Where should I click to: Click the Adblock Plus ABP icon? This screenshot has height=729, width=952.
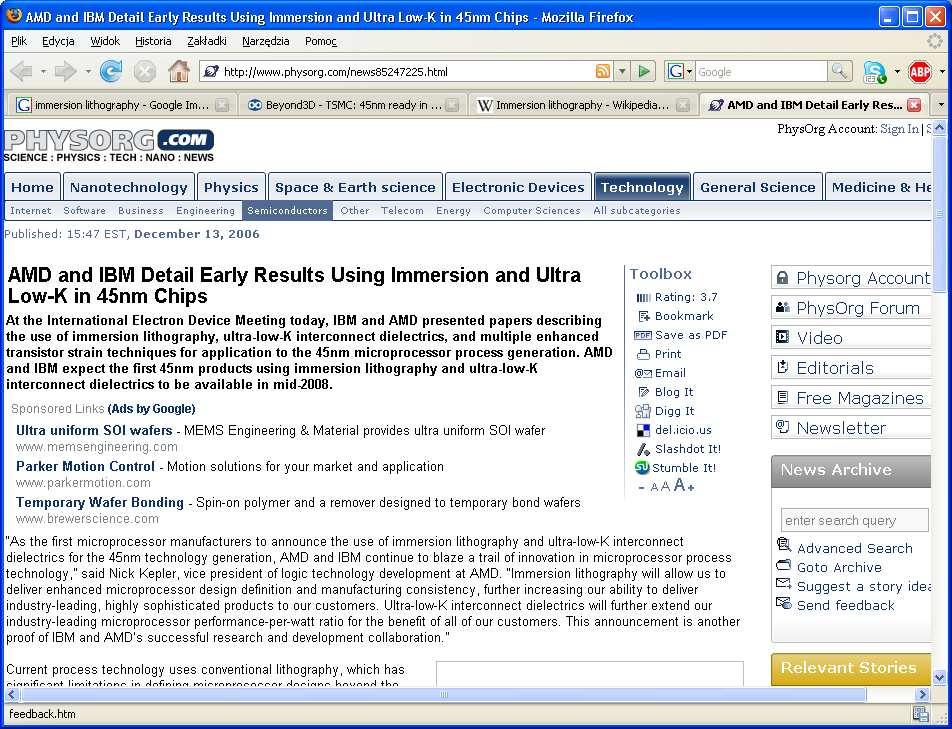[920, 72]
